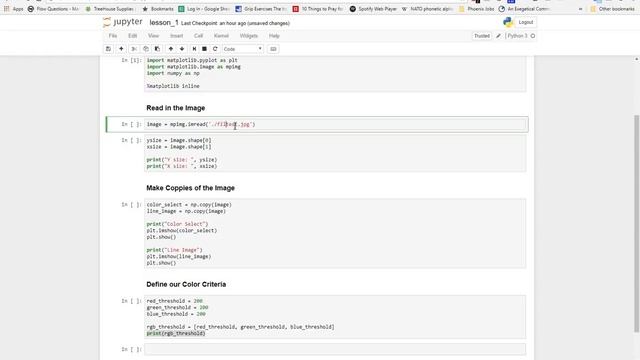
Task: Click into the red_threshold code cell
Action: click(x=335, y=317)
